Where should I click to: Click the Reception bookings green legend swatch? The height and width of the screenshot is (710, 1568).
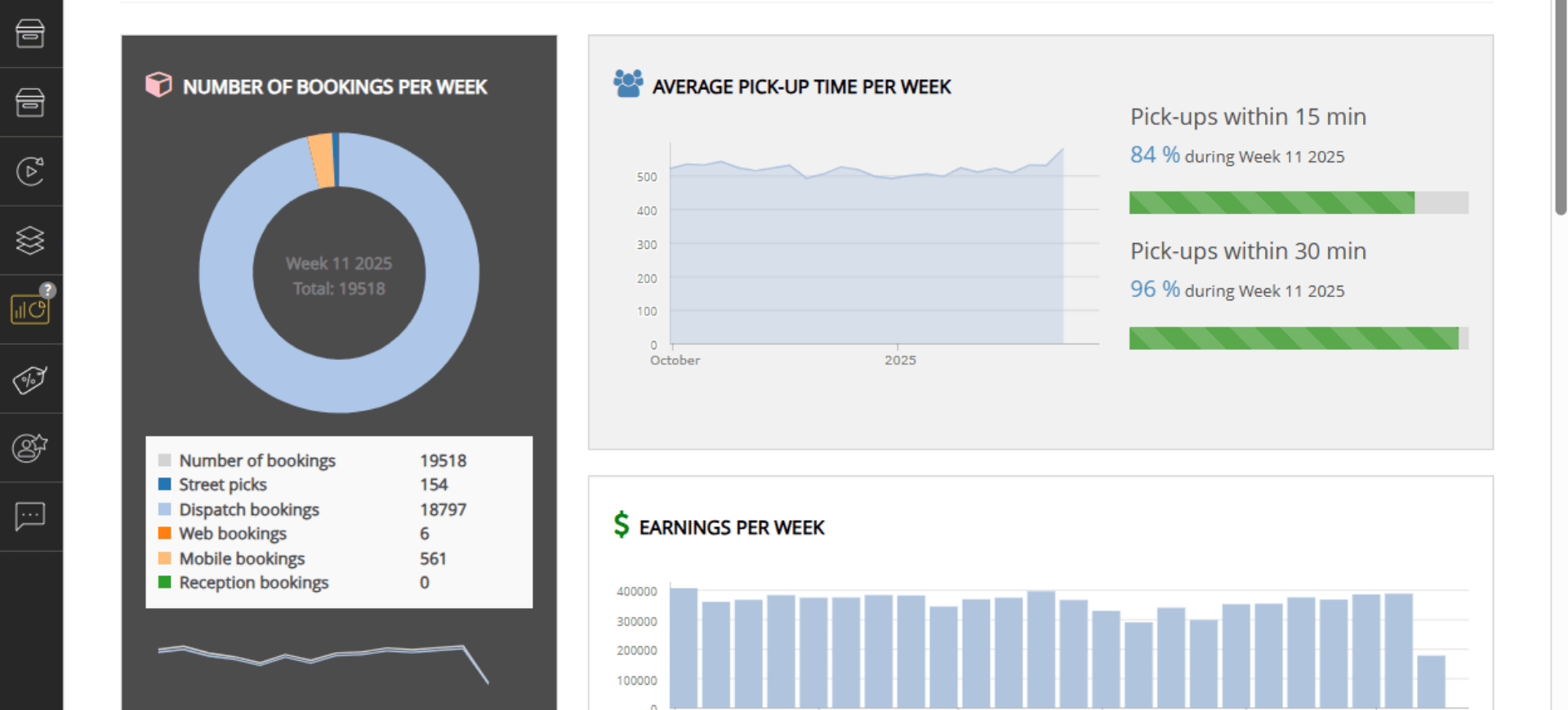165,582
